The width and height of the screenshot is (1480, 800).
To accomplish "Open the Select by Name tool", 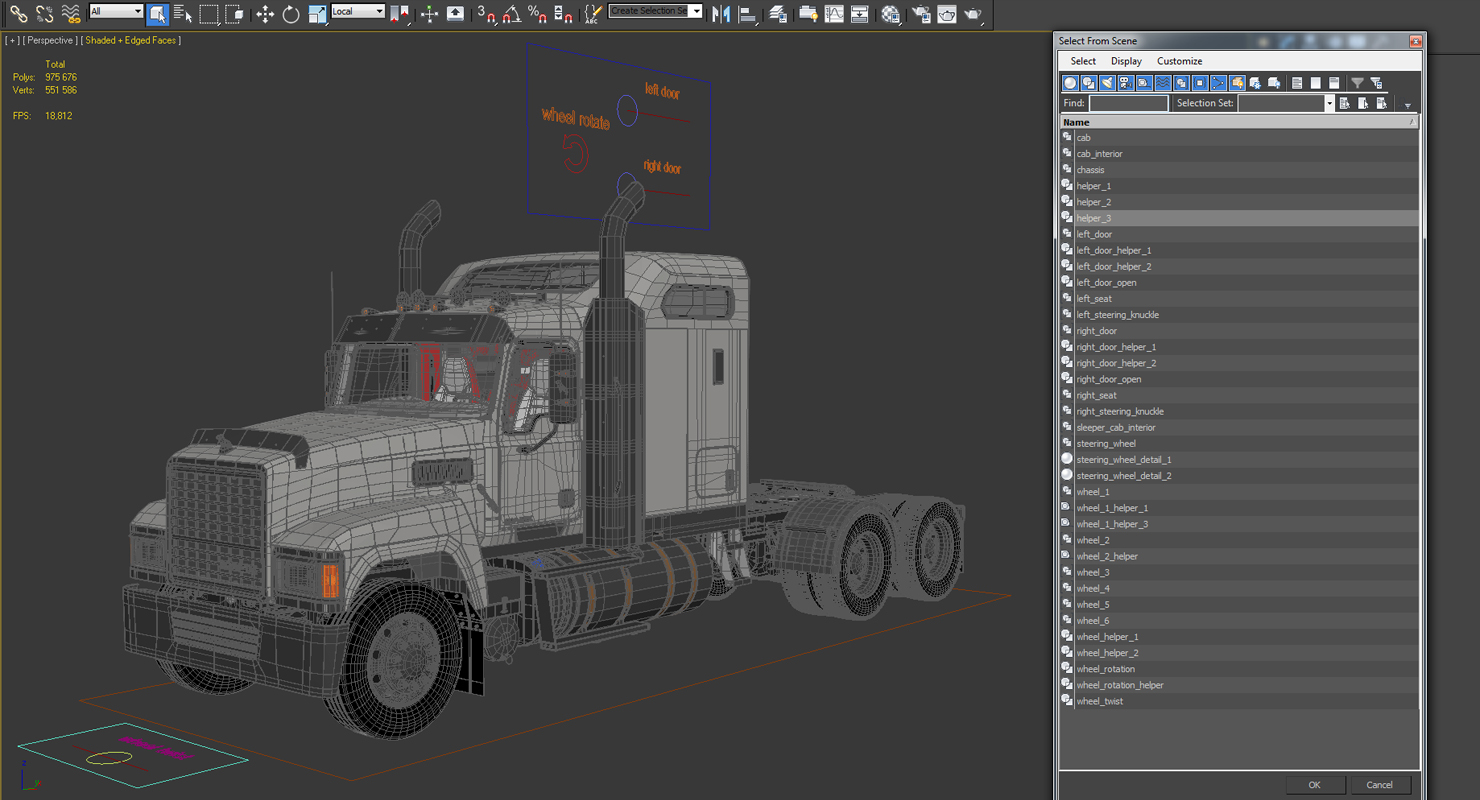I will click(183, 13).
